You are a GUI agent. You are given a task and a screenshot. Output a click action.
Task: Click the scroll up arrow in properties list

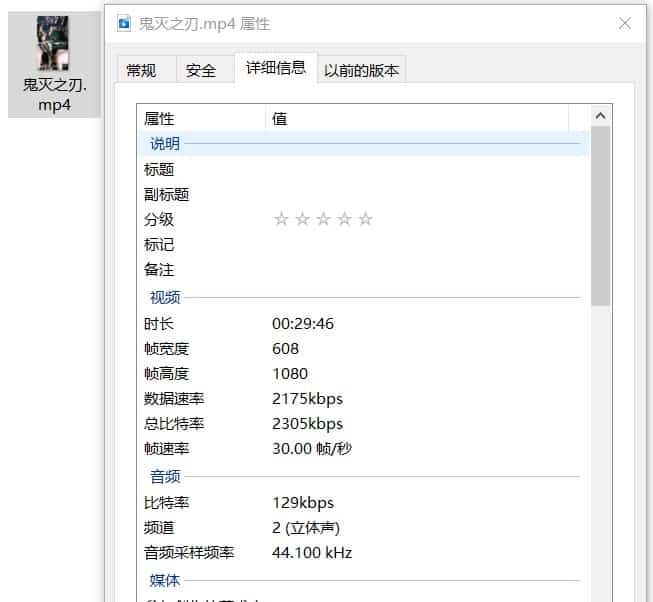pos(600,117)
